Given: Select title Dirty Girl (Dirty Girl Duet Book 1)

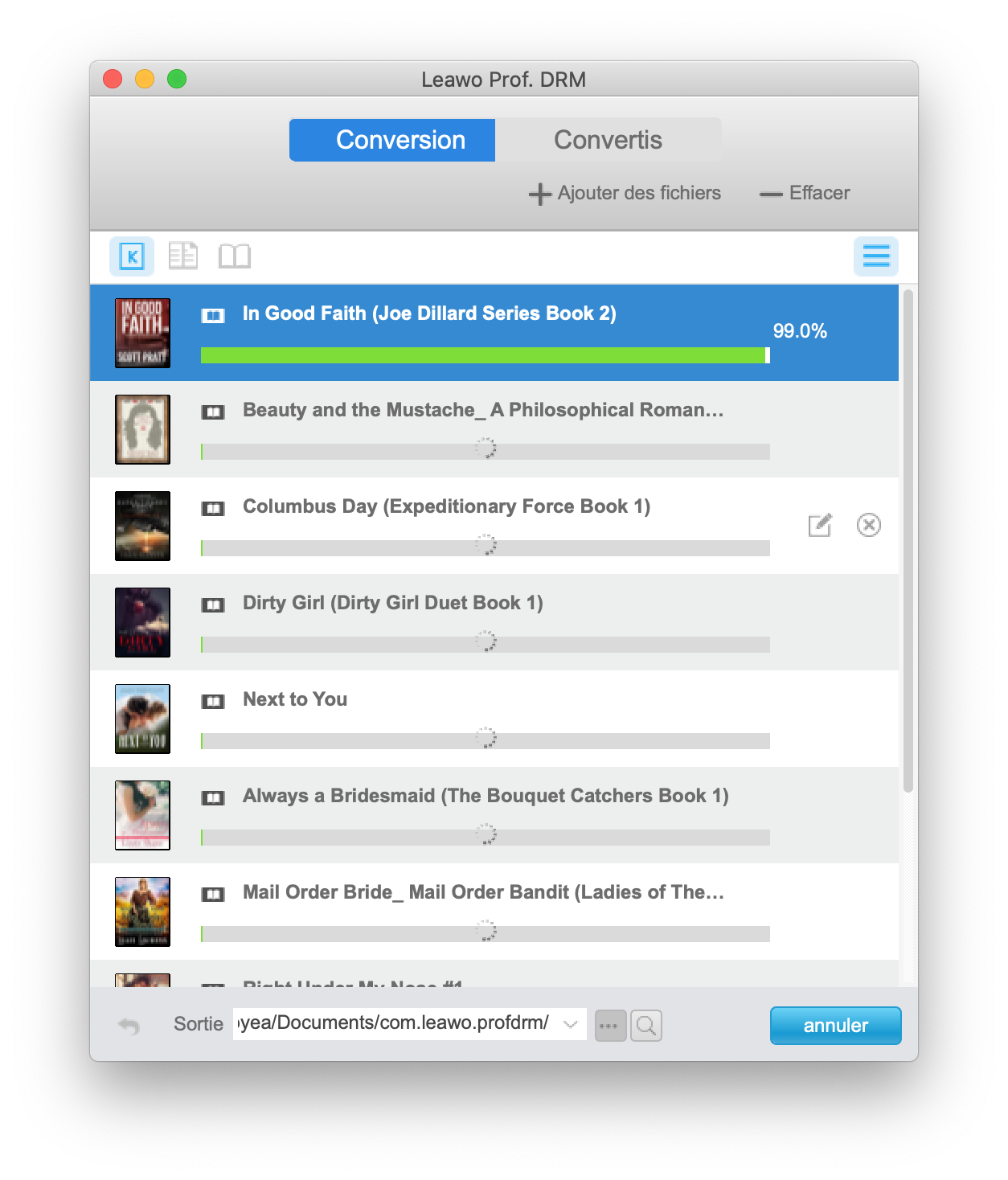Looking at the screenshot, I should point(392,603).
